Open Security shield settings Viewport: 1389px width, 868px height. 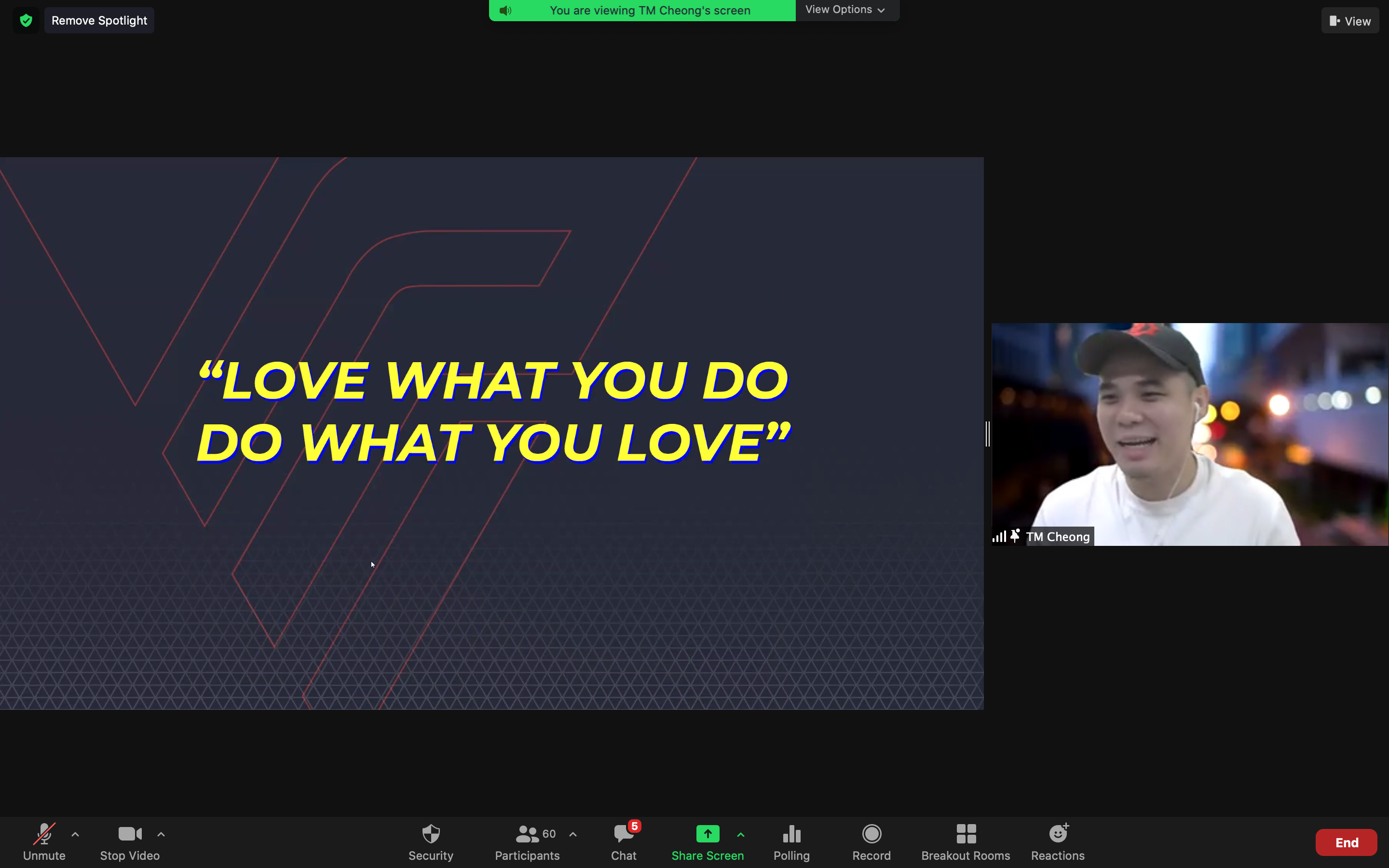click(x=431, y=841)
